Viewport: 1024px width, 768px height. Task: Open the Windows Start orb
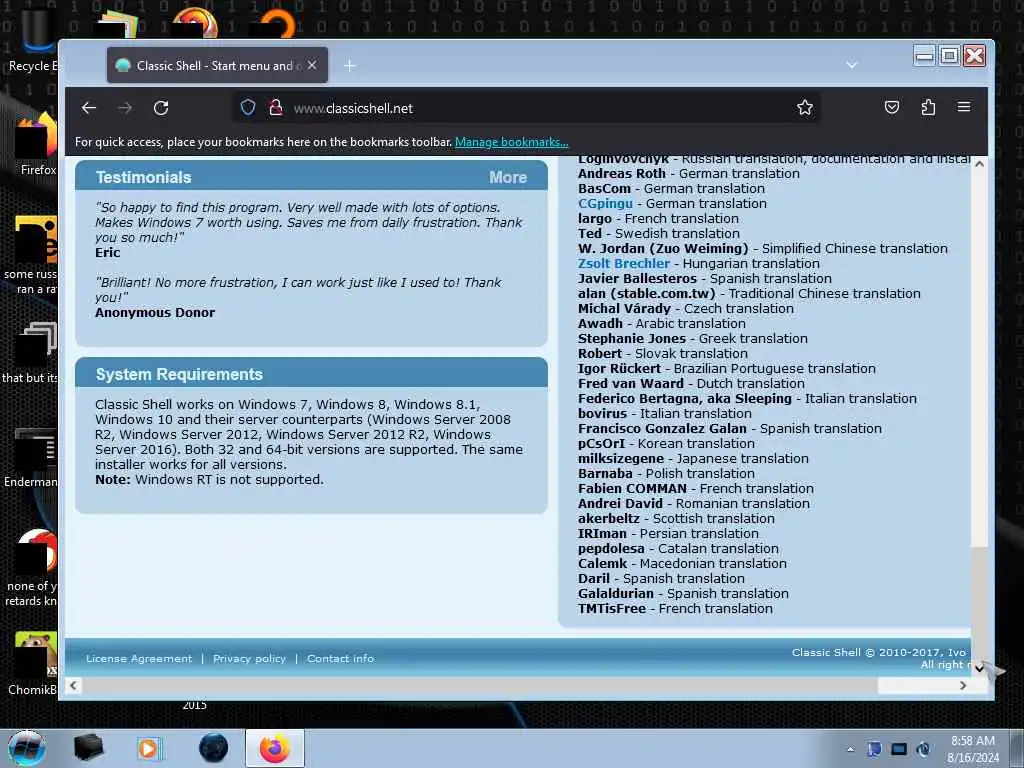coord(27,748)
